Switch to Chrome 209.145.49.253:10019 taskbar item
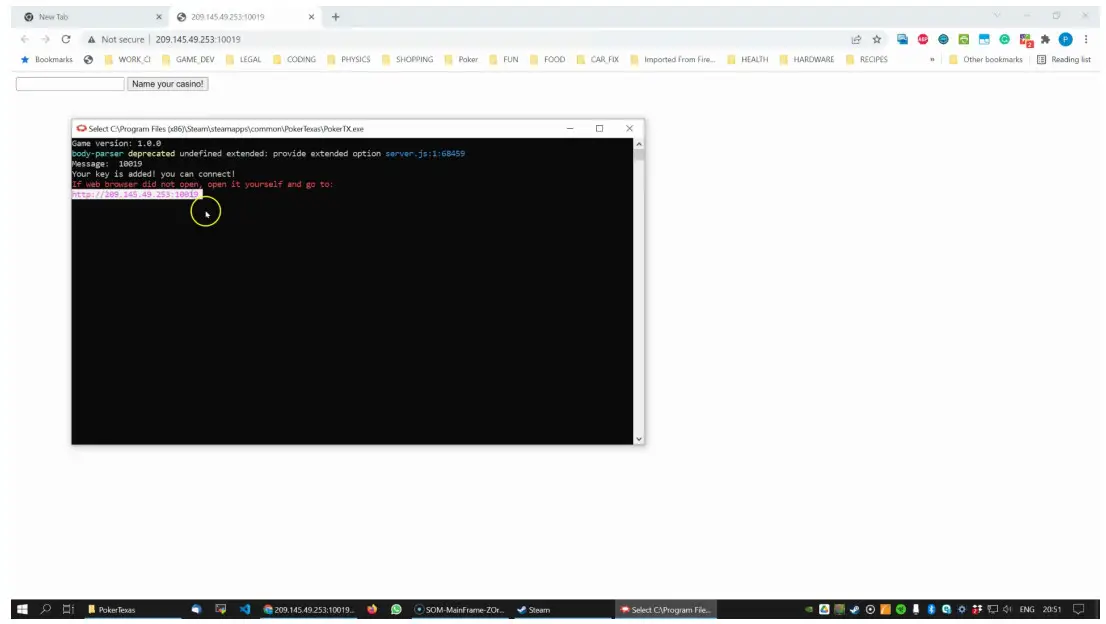The width and height of the screenshot is (1106, 624). click(x=308, y=609)
